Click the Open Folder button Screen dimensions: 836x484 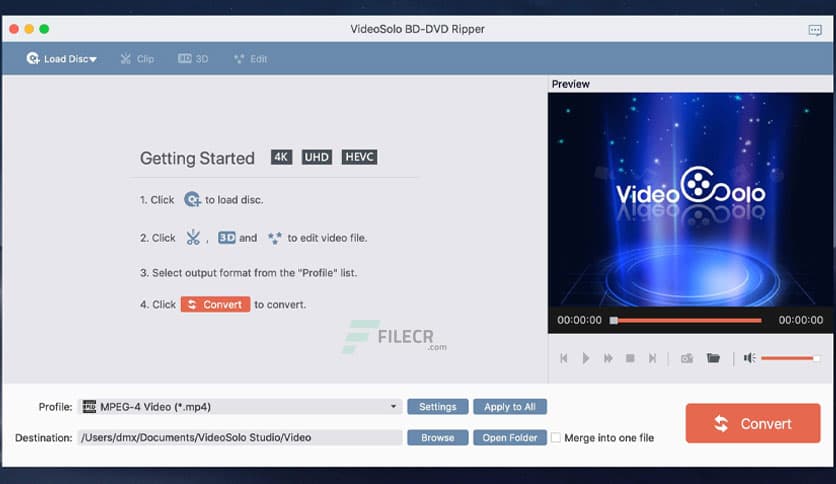[510, 438]
